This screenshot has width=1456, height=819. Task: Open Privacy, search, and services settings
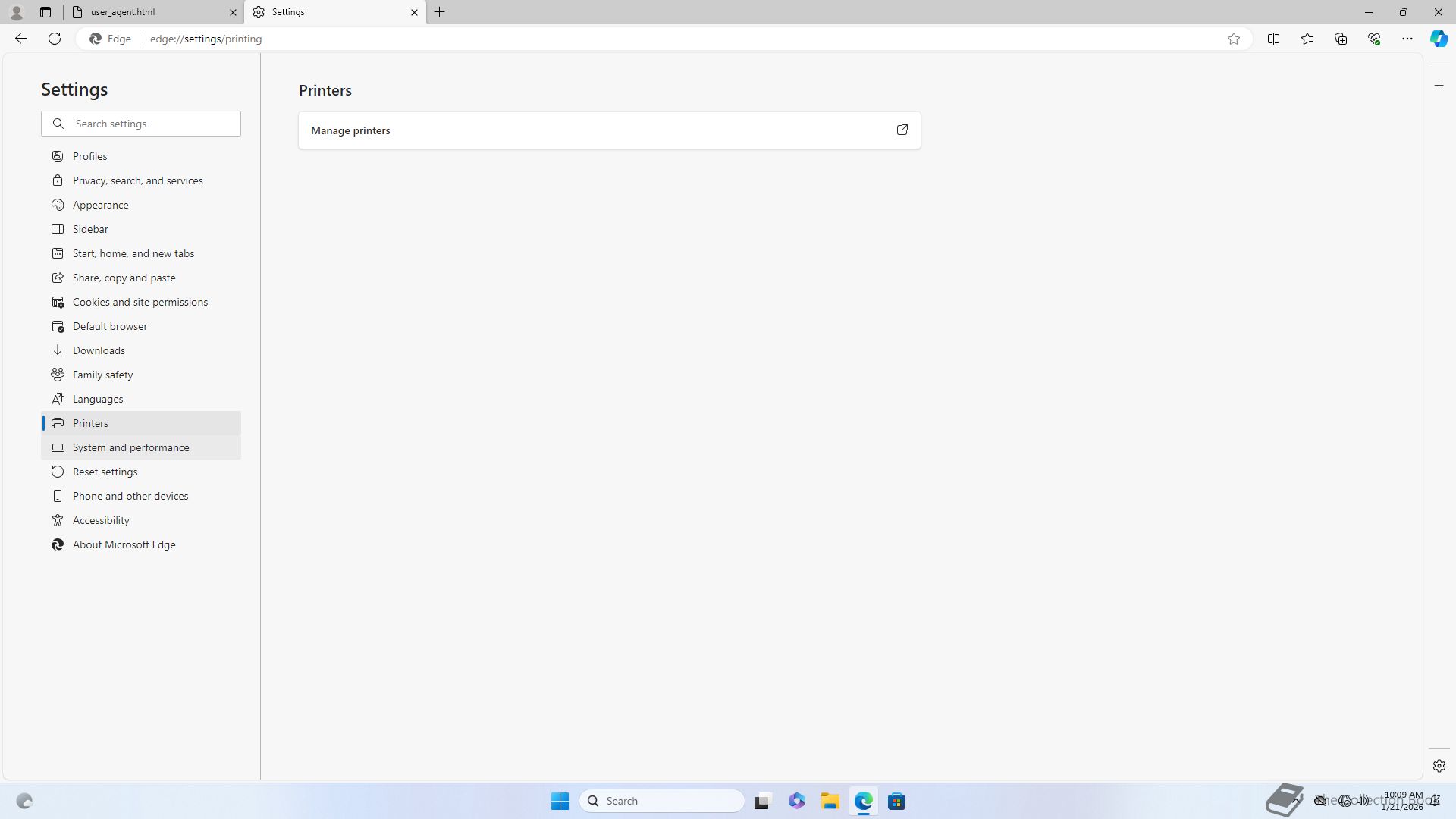point(137,180)
